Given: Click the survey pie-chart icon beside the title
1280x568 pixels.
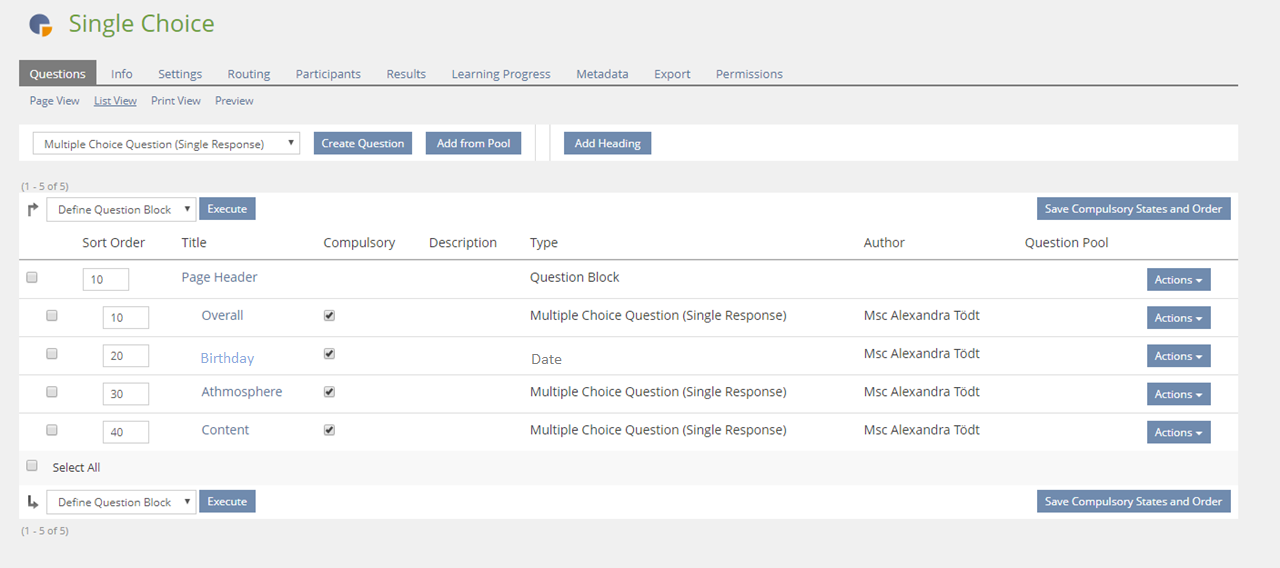Looking at the screenshot, I should click(x=40, y=25).
